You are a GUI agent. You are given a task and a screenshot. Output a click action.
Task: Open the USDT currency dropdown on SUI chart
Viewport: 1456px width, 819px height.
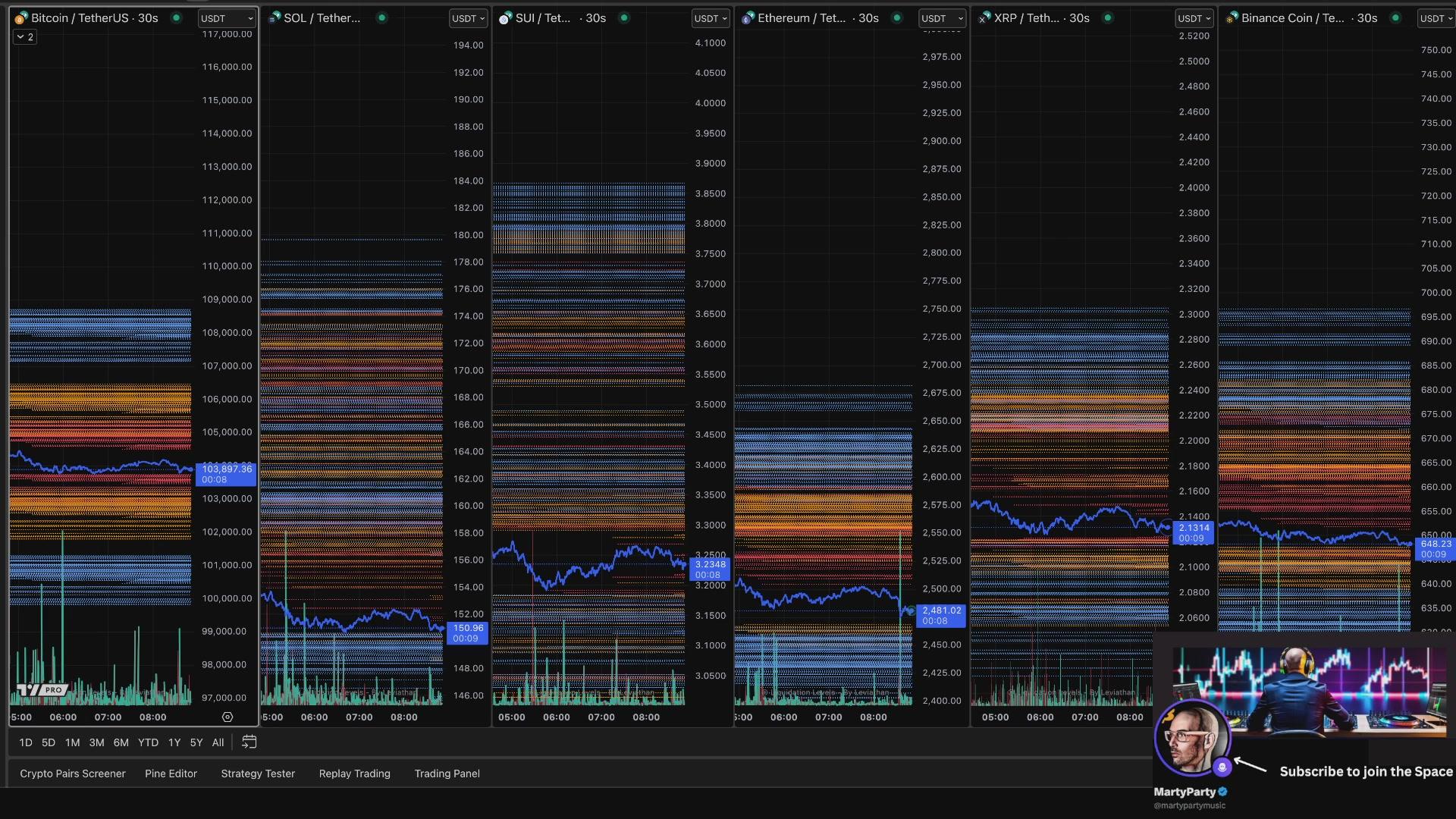tap(710, 18)
